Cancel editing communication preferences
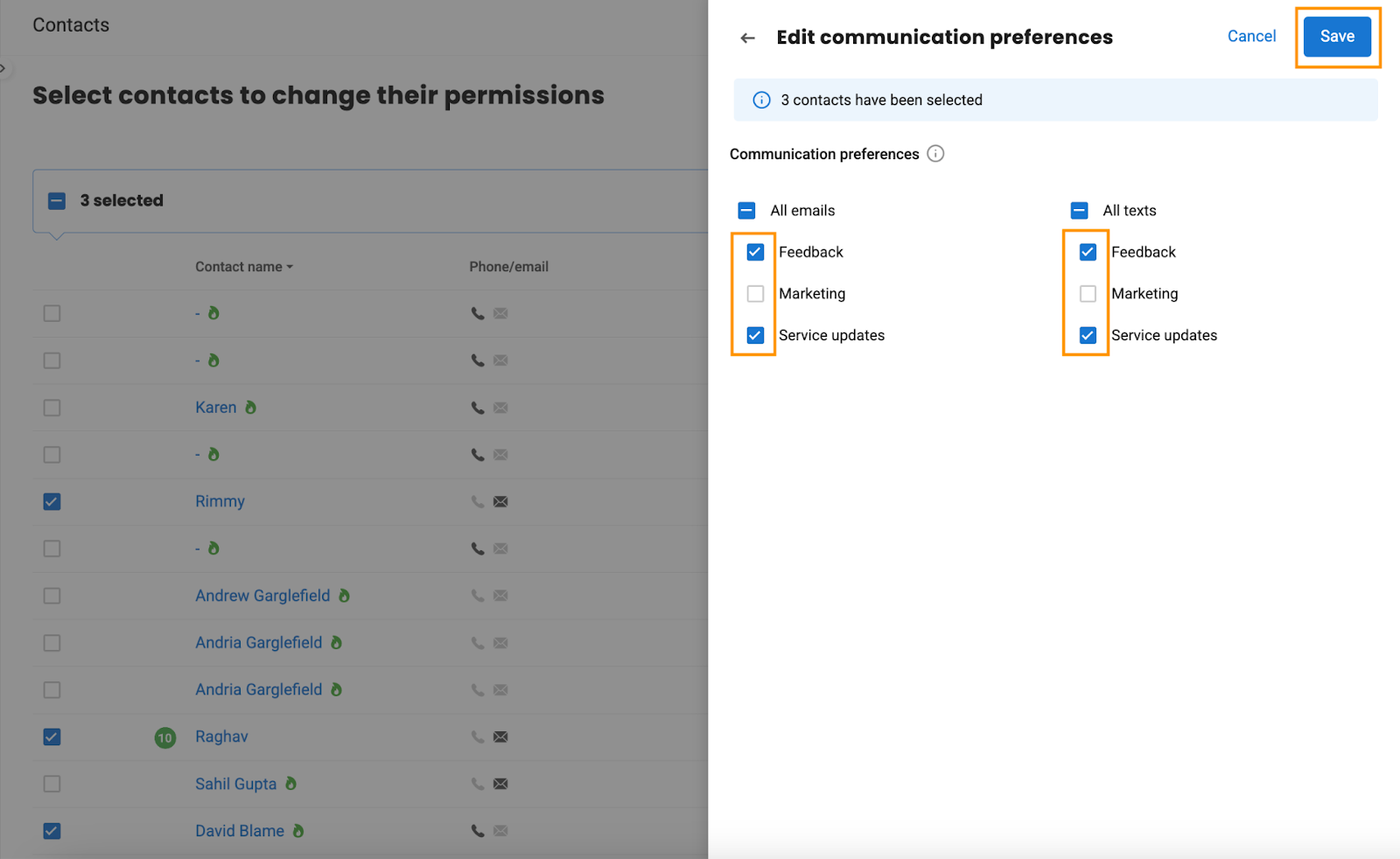 1251,36
